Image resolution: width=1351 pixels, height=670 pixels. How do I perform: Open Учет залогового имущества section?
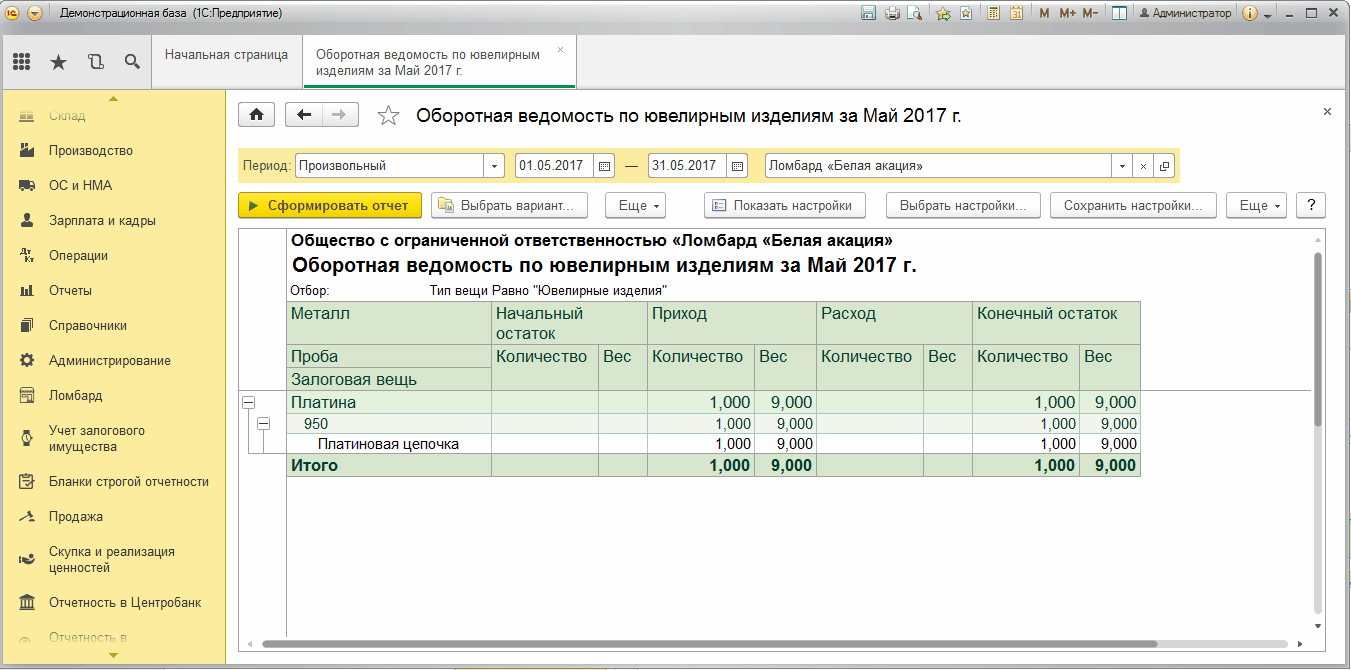pyautogui.click(x=97, y=439)
